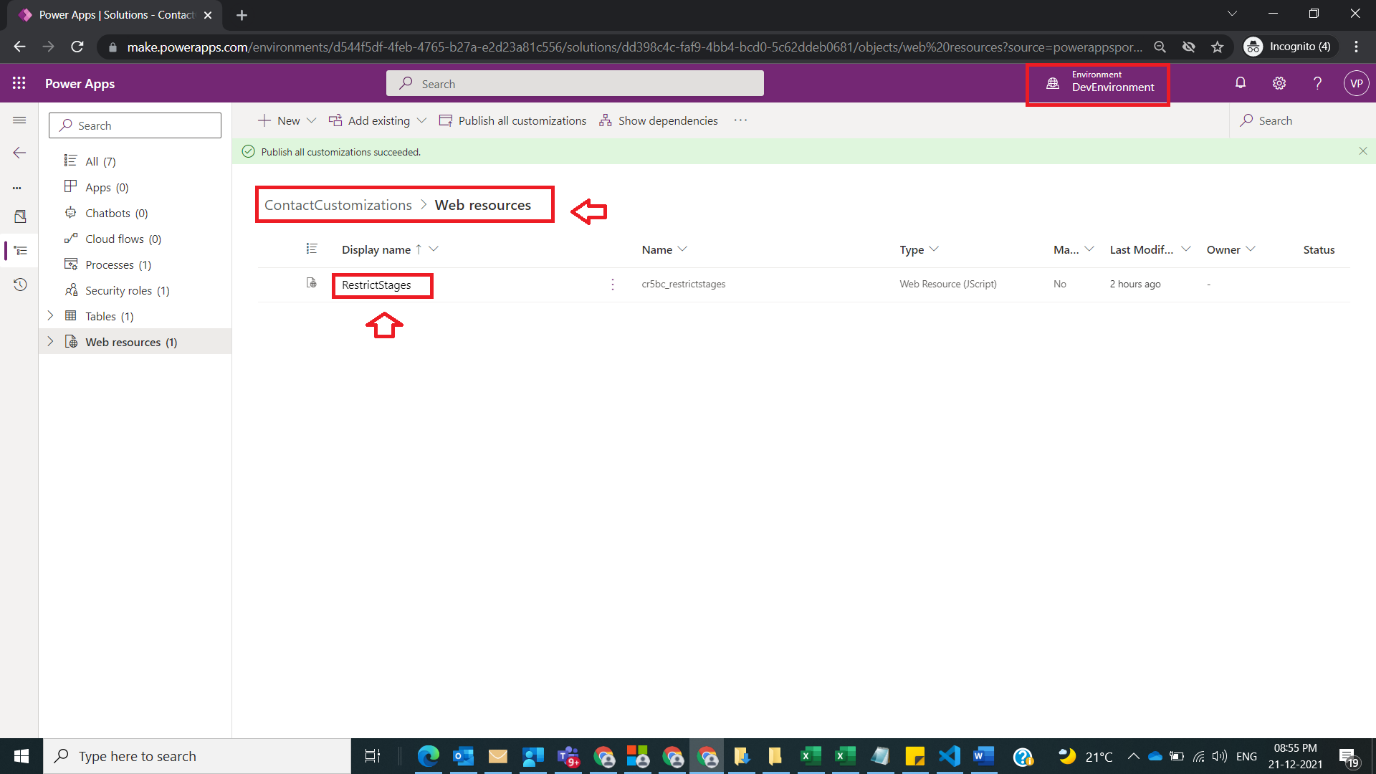Click the RestrictStages web resource file icon
The image size is (1376, 774).
(311, 284)
